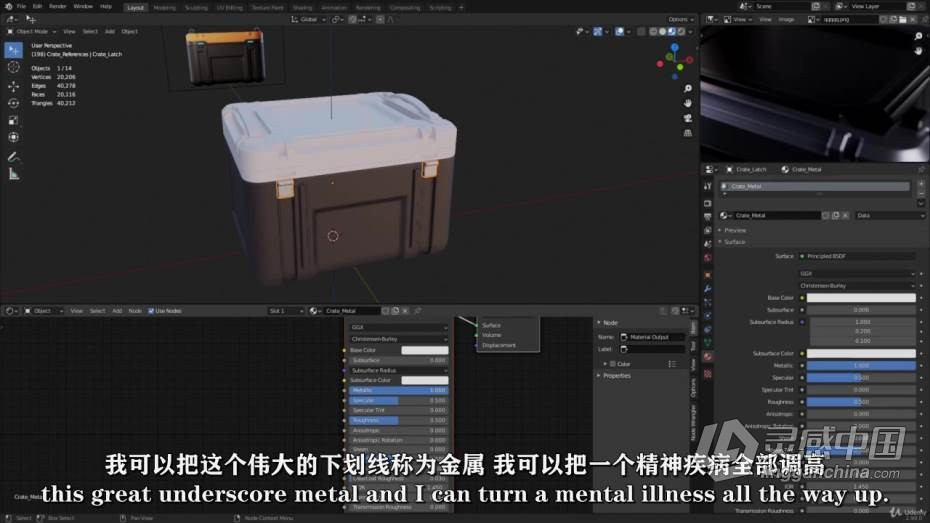Toggle X-ray display in viewport header
This screenshot has height=523, width=930.
click(x=641, y=31)
